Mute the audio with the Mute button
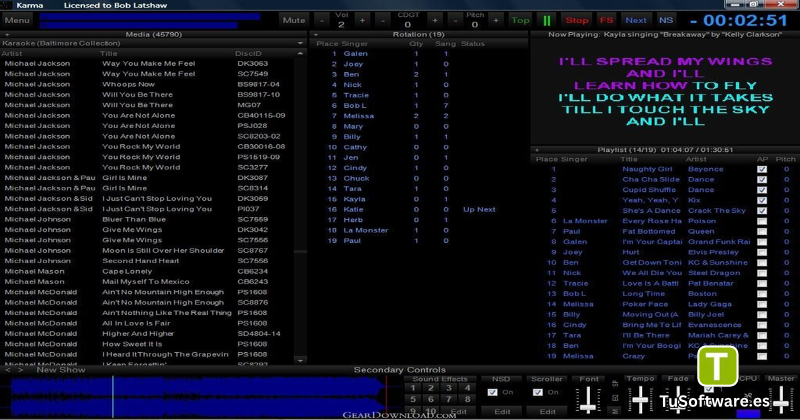Viewport: 800px width, 420px height. [294, 20]
